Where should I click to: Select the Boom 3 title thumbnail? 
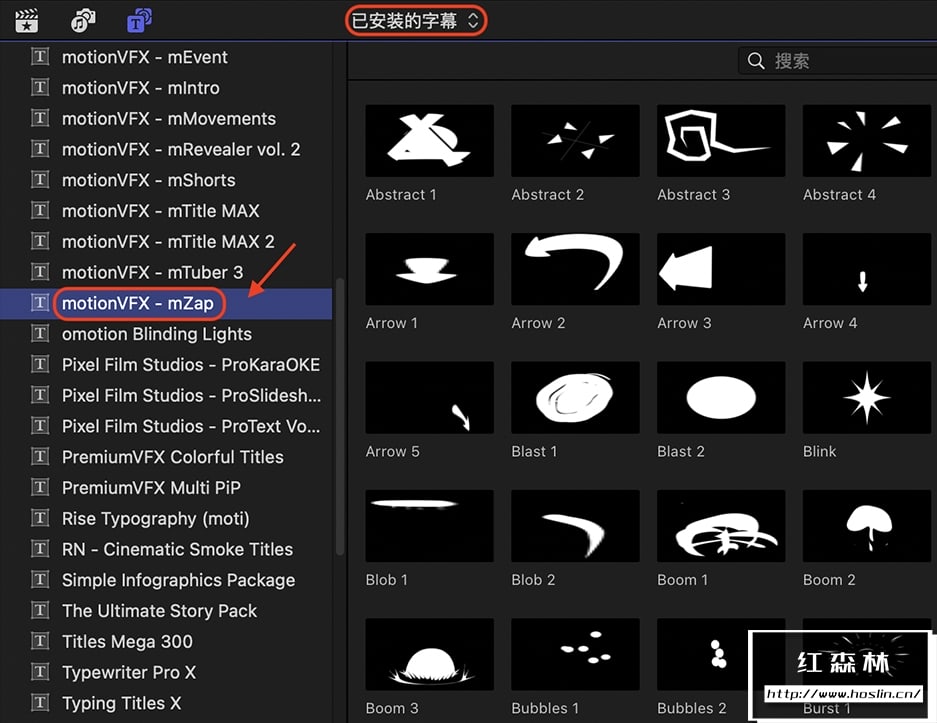[430, 654]
